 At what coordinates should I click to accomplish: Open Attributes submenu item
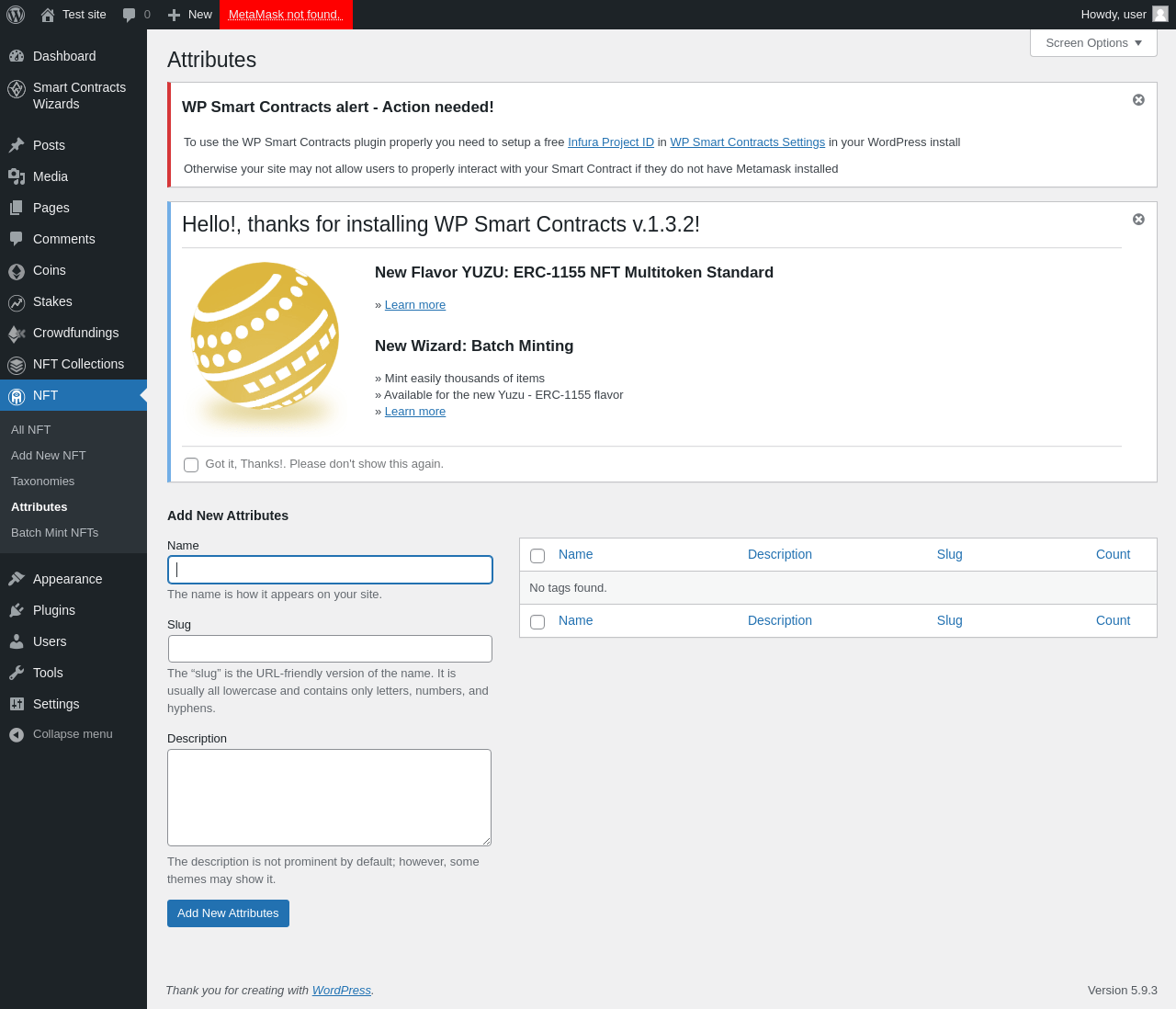click(40, 506)
